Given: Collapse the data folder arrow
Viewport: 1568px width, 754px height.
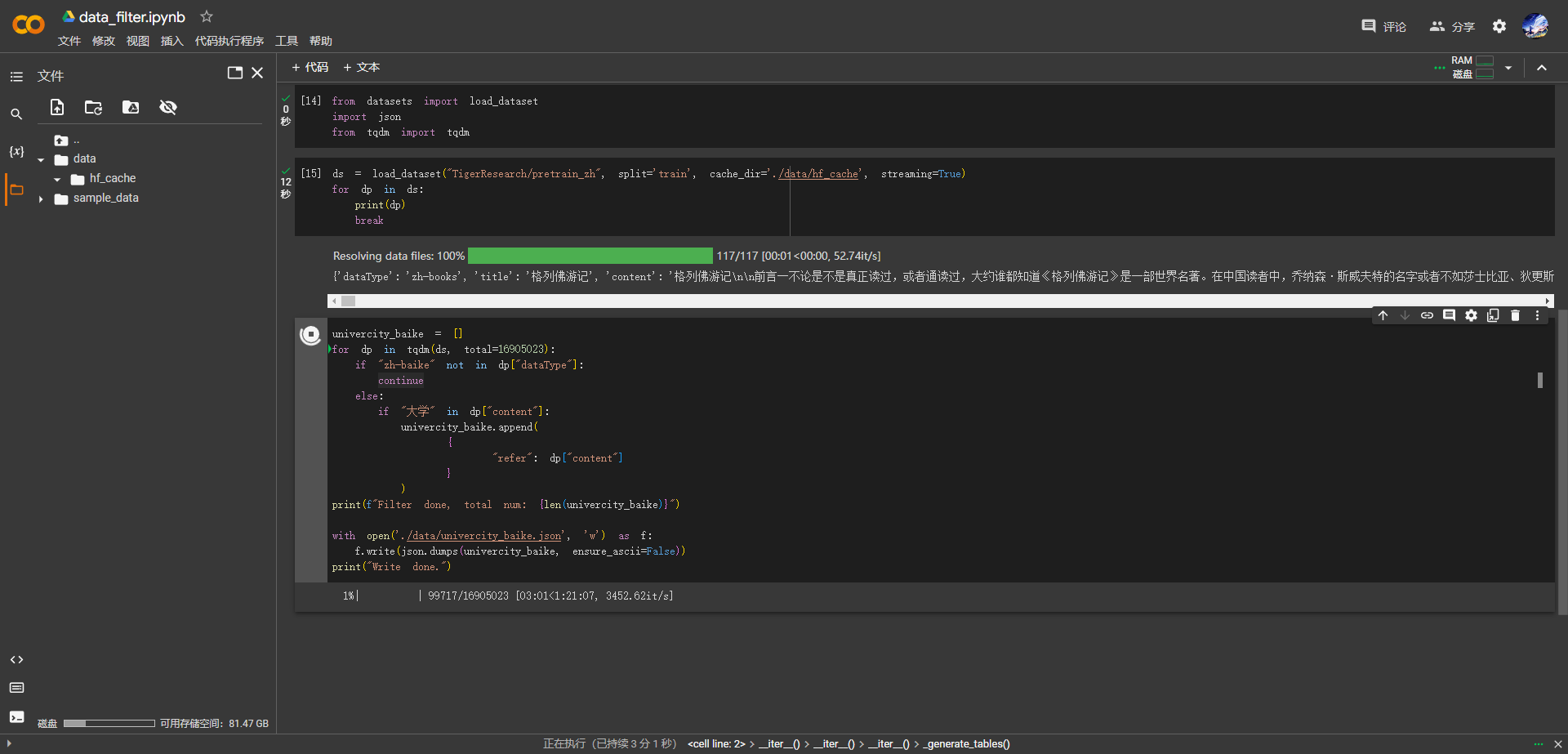Looking at the screenshot, I should (x=41, y=160).
